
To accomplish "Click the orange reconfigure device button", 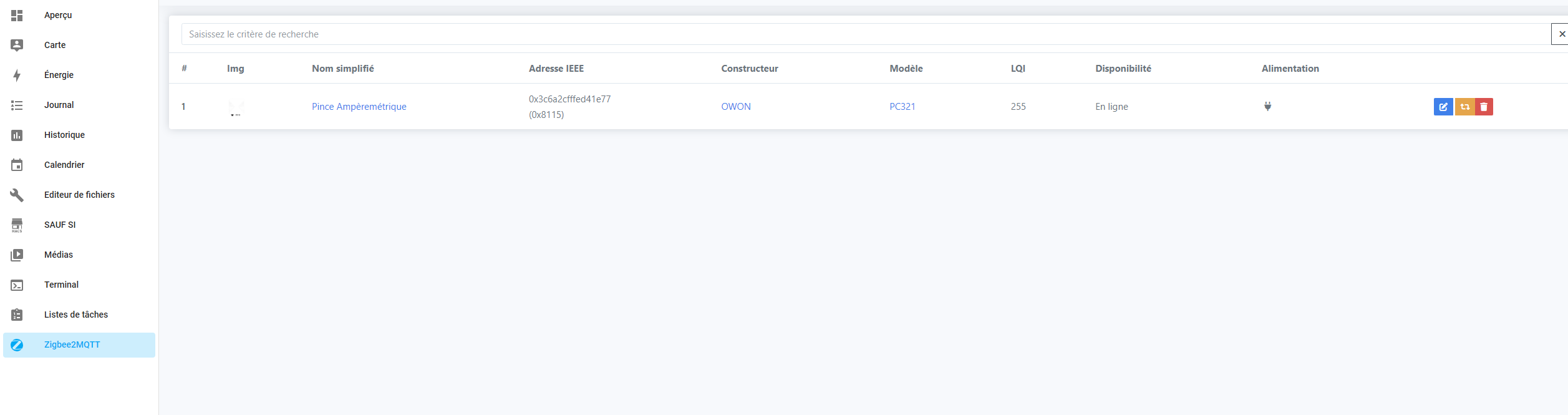I will tap(1464, 107).
